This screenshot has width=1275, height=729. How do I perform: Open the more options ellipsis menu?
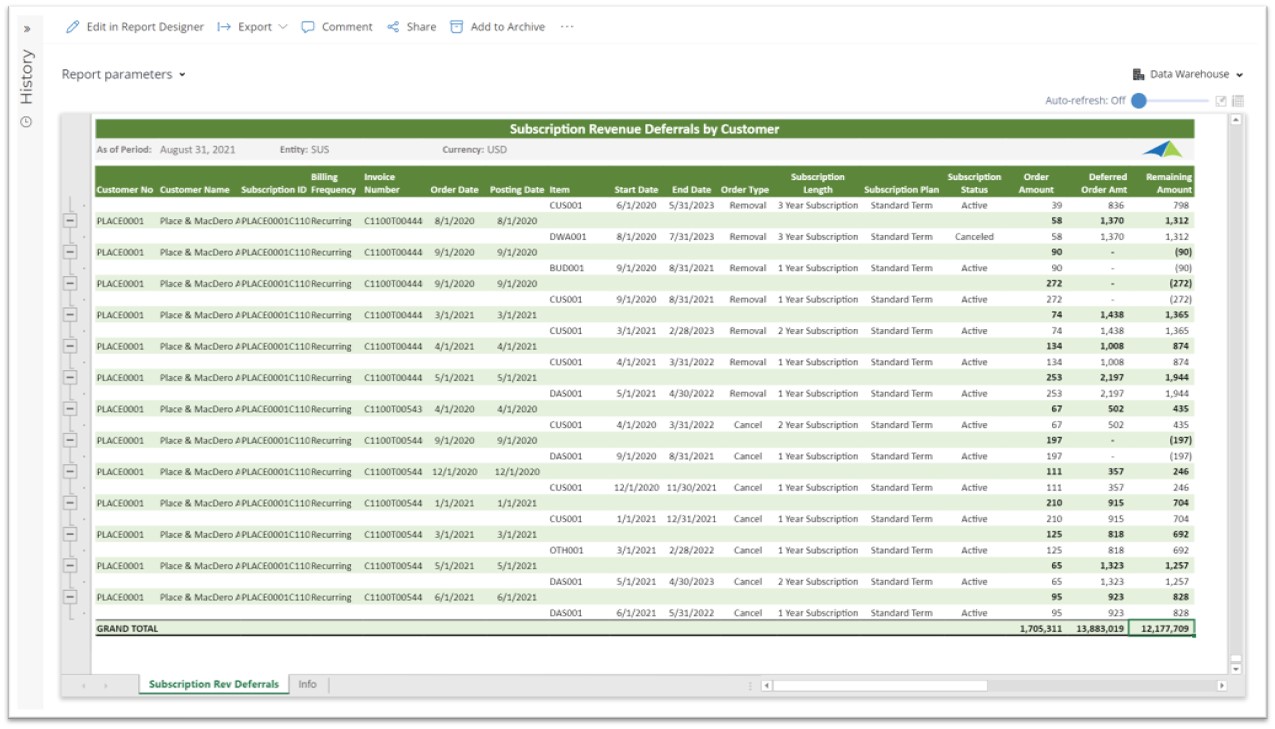pyautogui.click(x=567, y=27)
